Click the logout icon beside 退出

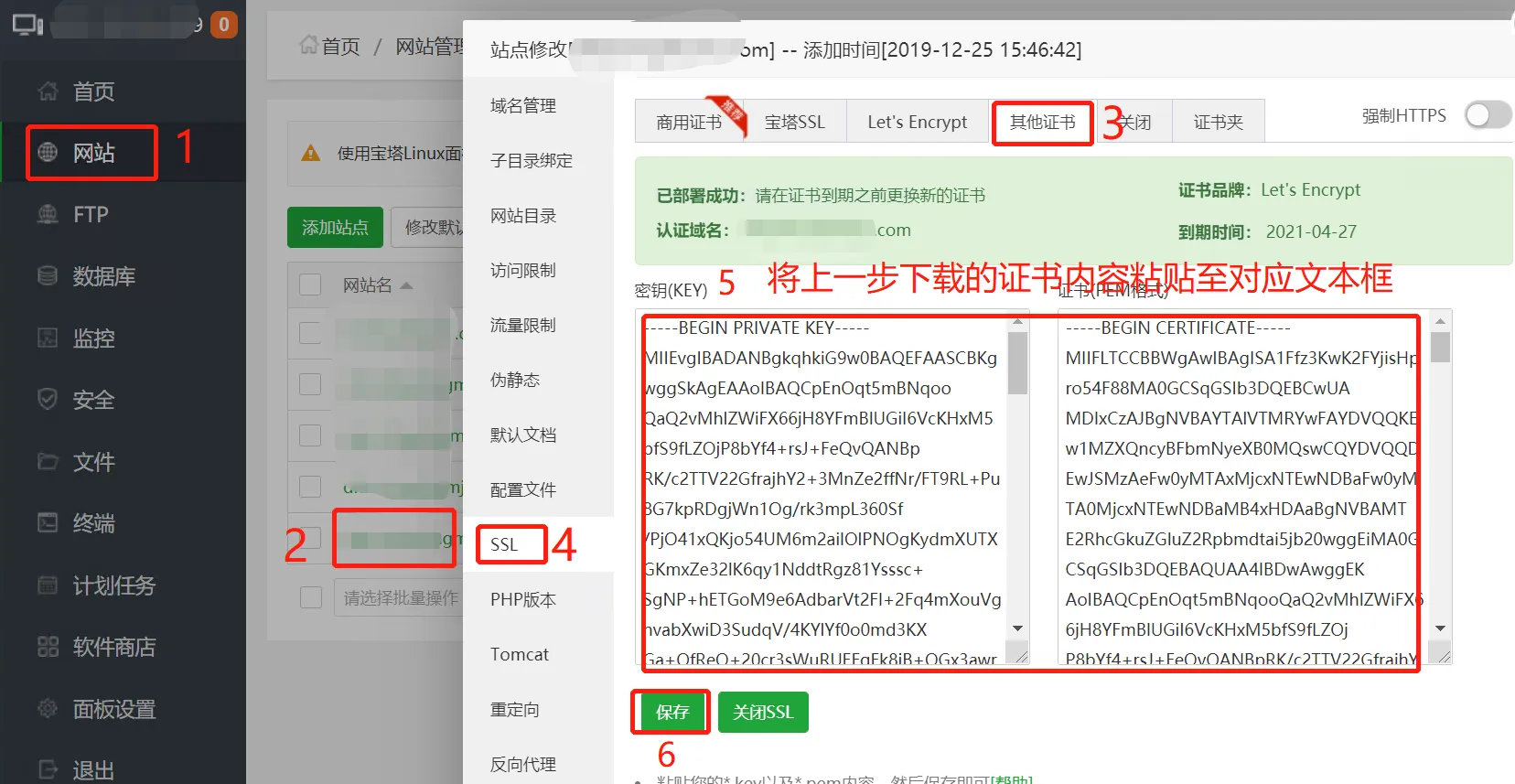pos(48,769)
